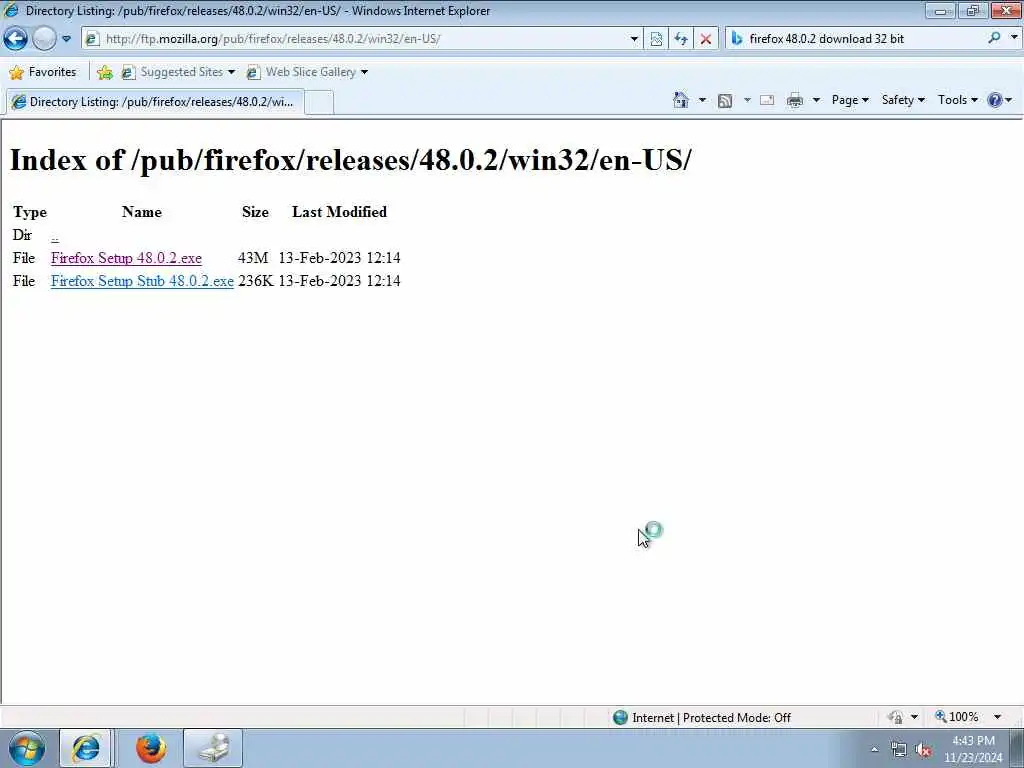Viewport: 1024px width, 768px height.
Task: Click the Read Mail icon
Action: (767, 100)
